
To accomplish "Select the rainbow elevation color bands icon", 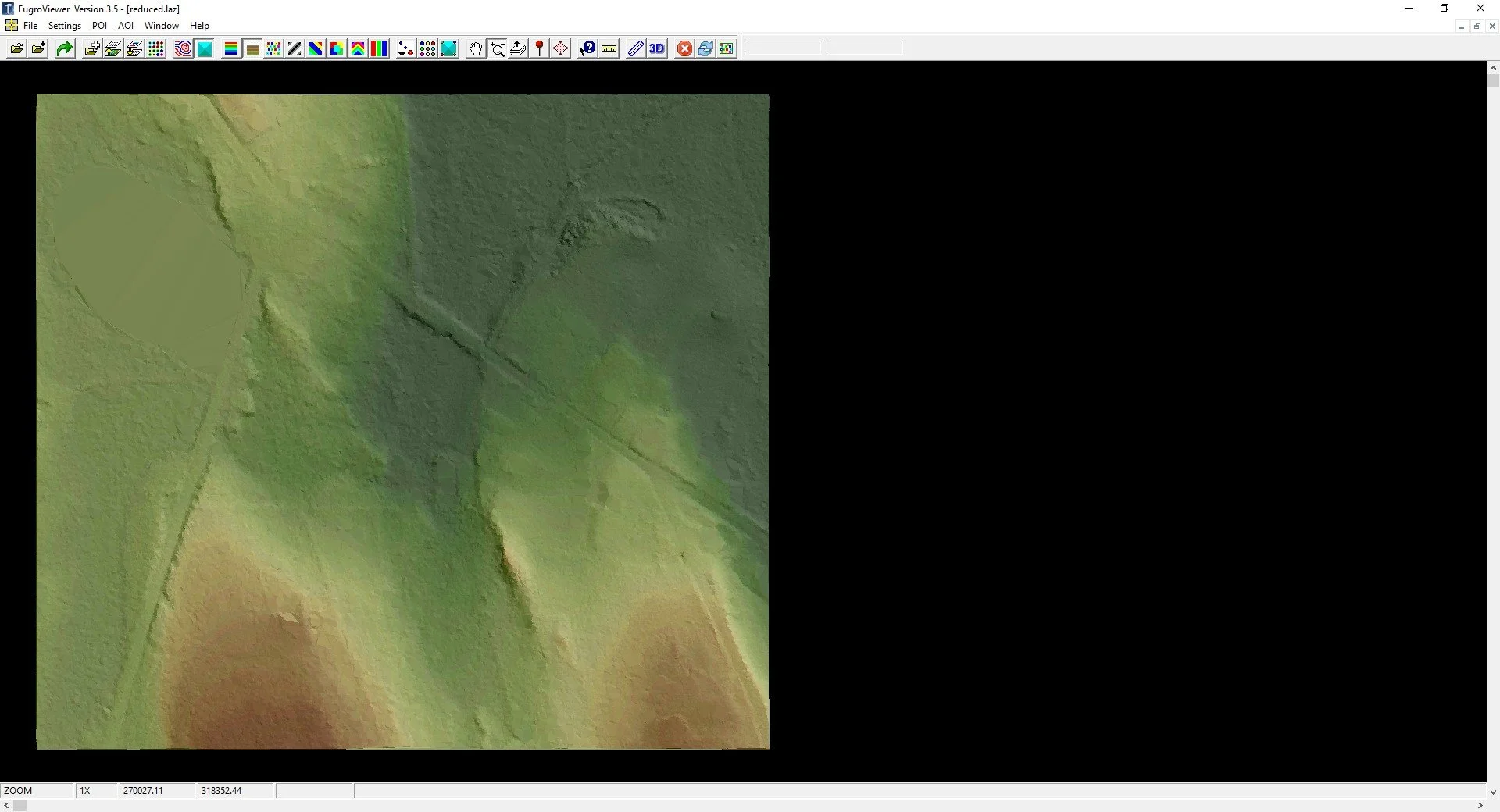I will click(231, 48).
